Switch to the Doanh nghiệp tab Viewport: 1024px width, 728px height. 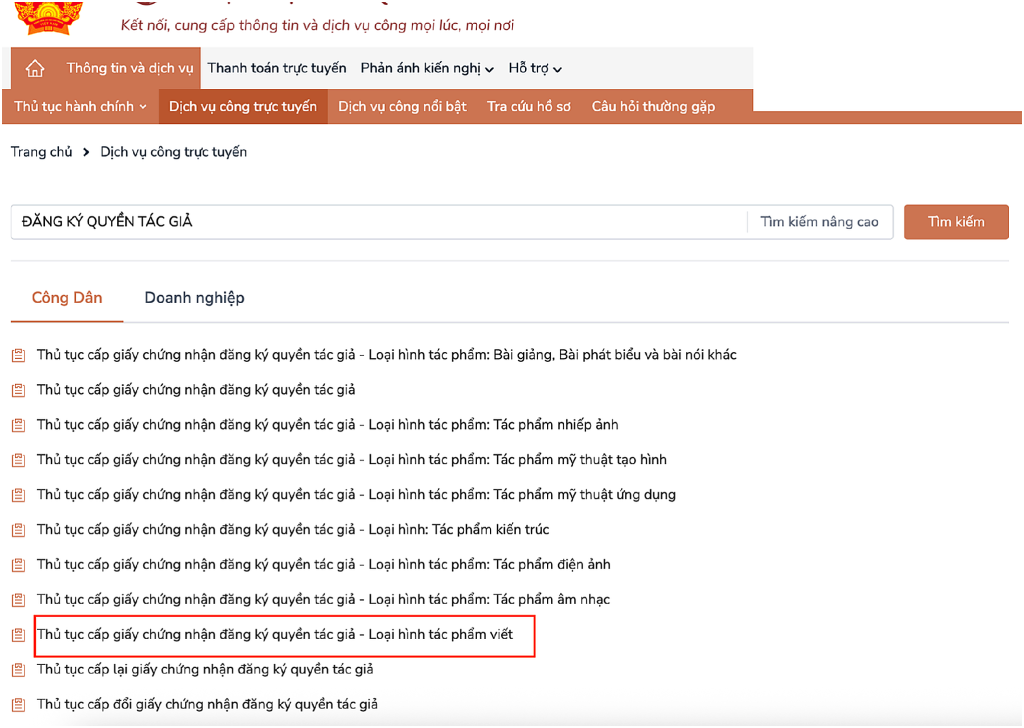(x=195, y=298)
